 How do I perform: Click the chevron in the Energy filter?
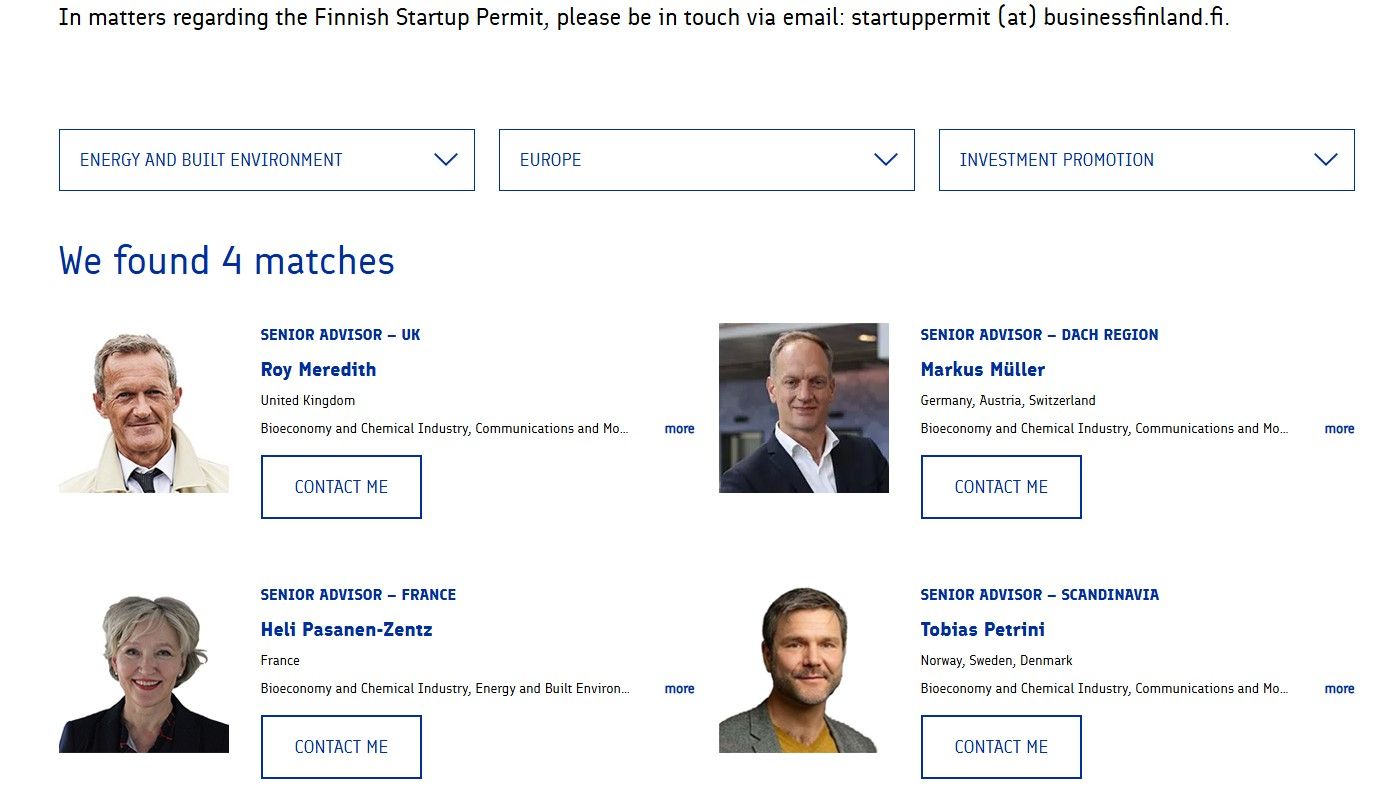pyautogui.click(x=446, y=160)
